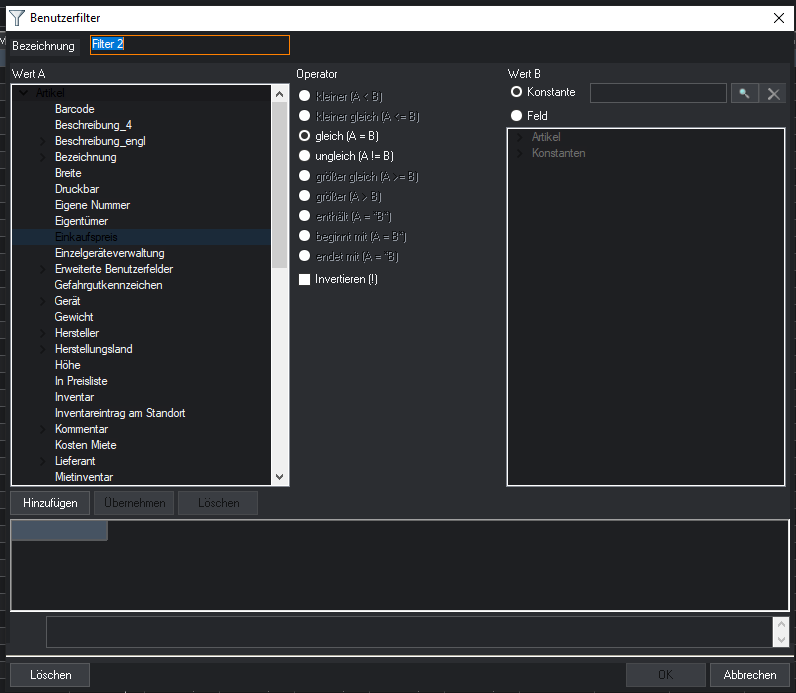Expand the Gerät tree node
This screenshot has width=796, height=693.
click(x=43, y=301)
